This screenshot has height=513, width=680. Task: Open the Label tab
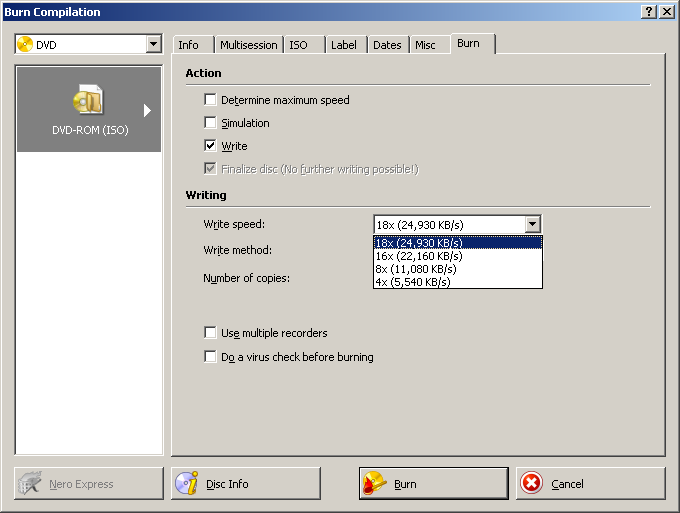tap(343, 45)
